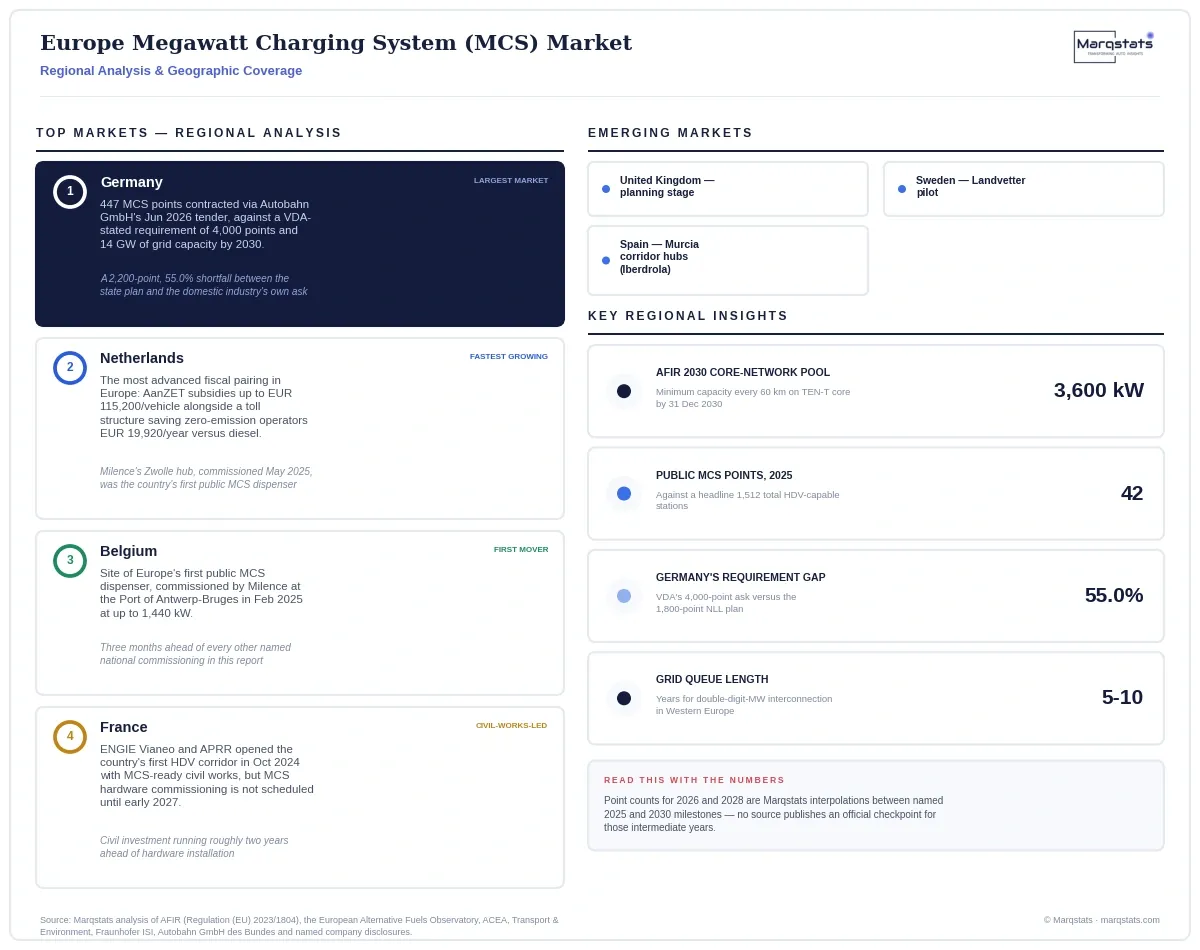Click the 1,512 total HDV-capable stations caption
1200x950 pixels.
pos(748,500)
